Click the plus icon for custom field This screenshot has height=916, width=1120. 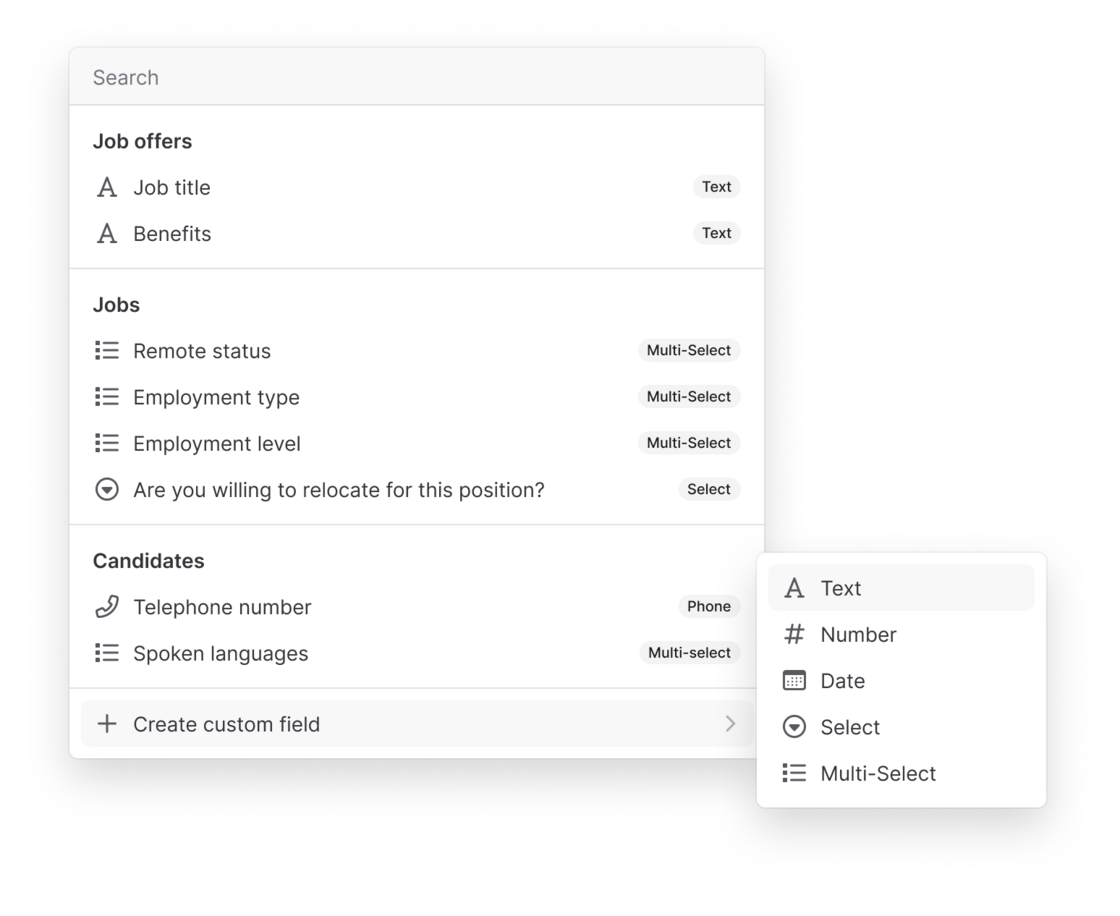pos(107,724)
